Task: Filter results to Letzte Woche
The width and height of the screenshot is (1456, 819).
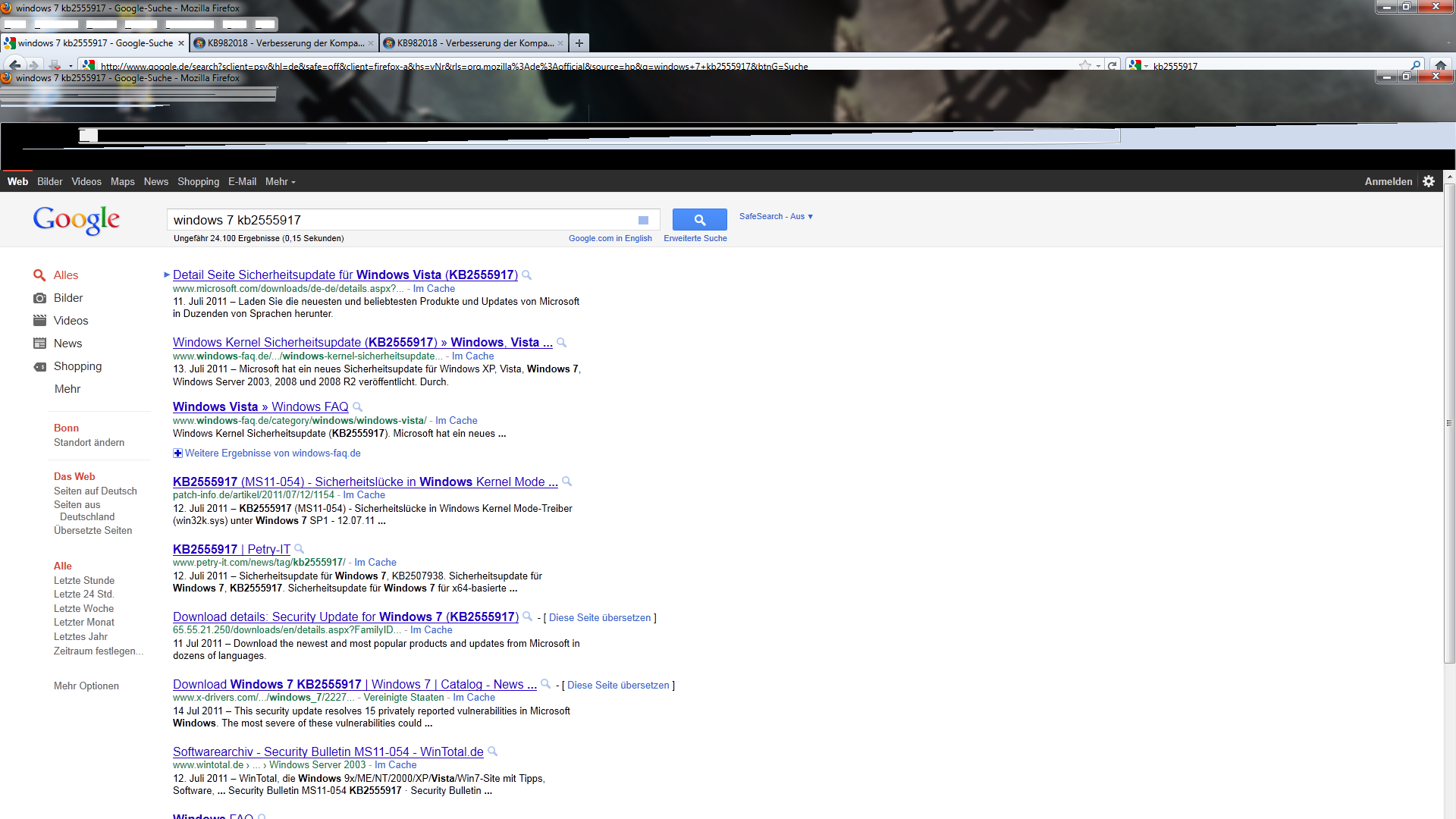Action: coord(84,609)
